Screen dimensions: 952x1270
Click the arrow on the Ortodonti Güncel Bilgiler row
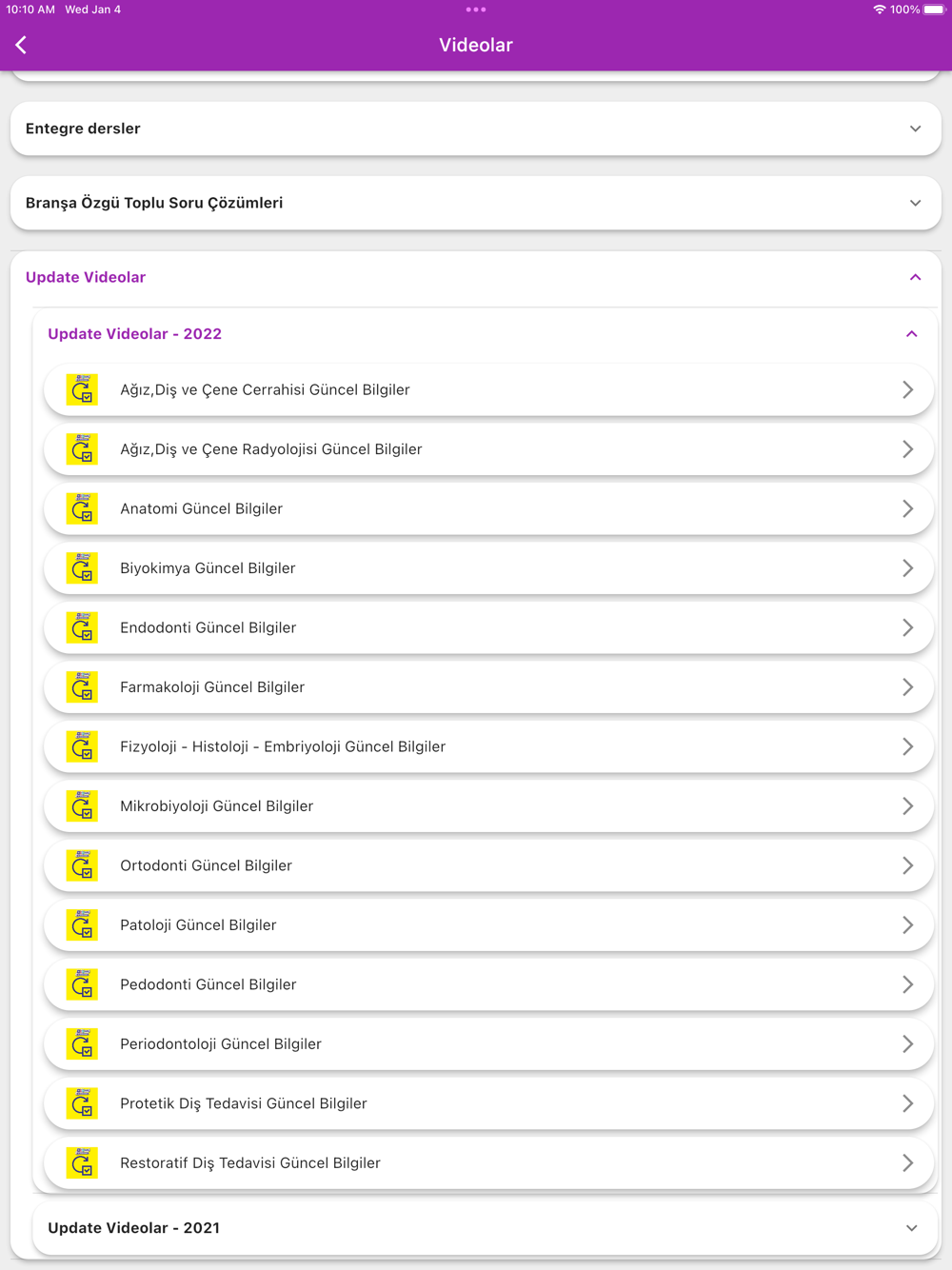pos(907,865)
